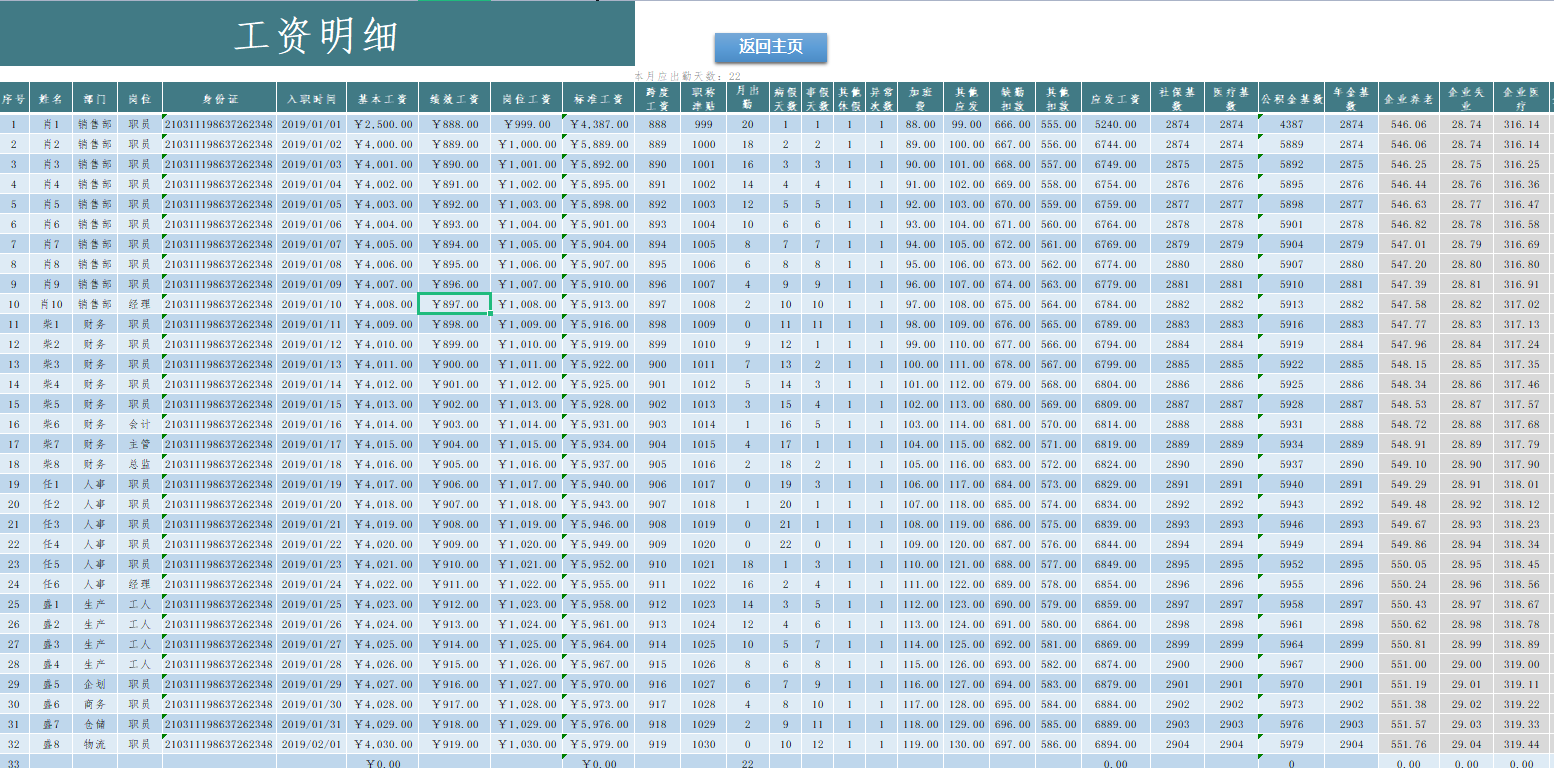Select the name cell 任6

pos(51,585)
